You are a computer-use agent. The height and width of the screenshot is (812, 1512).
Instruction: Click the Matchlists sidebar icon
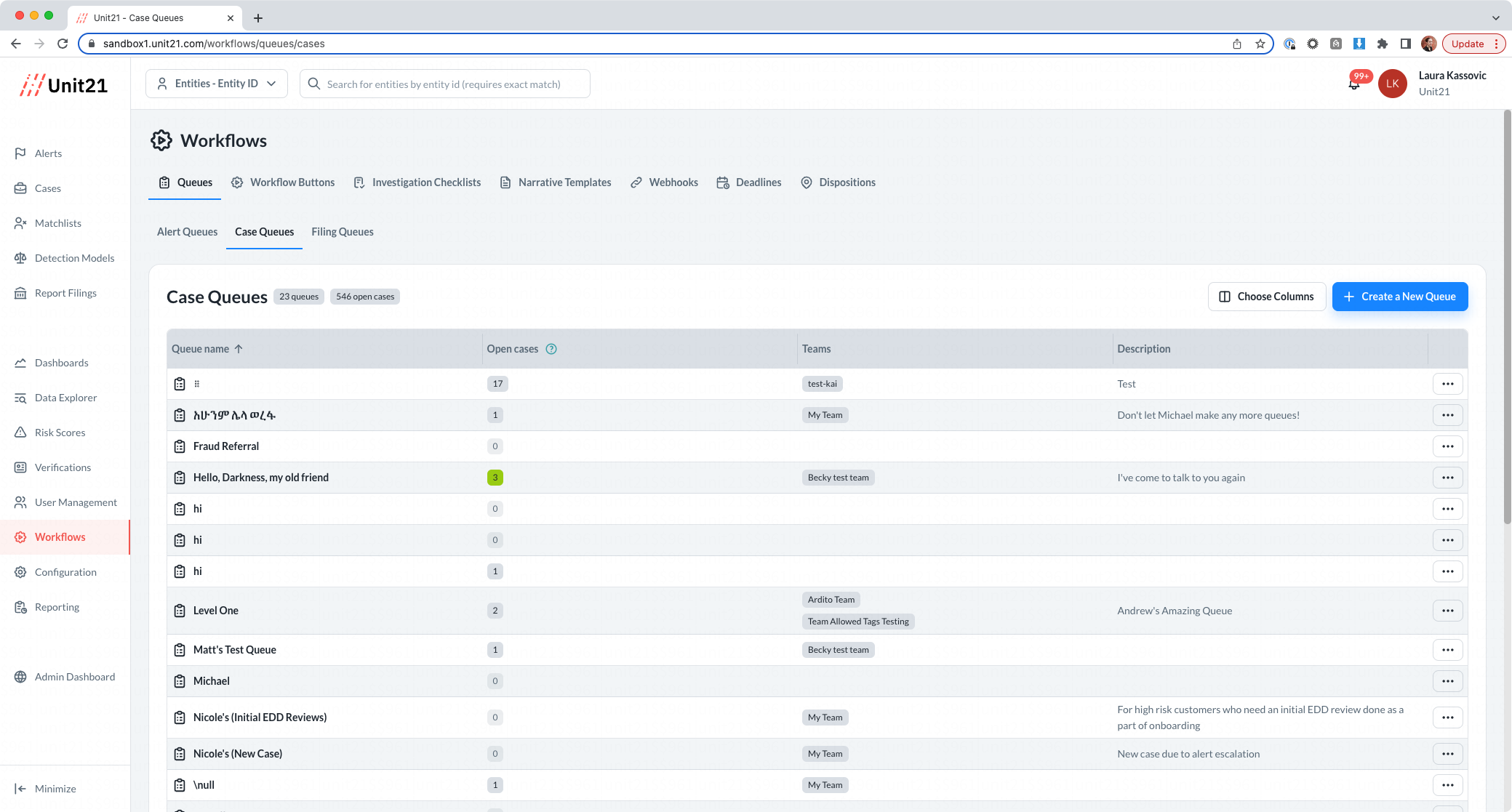tap(20, 223)
